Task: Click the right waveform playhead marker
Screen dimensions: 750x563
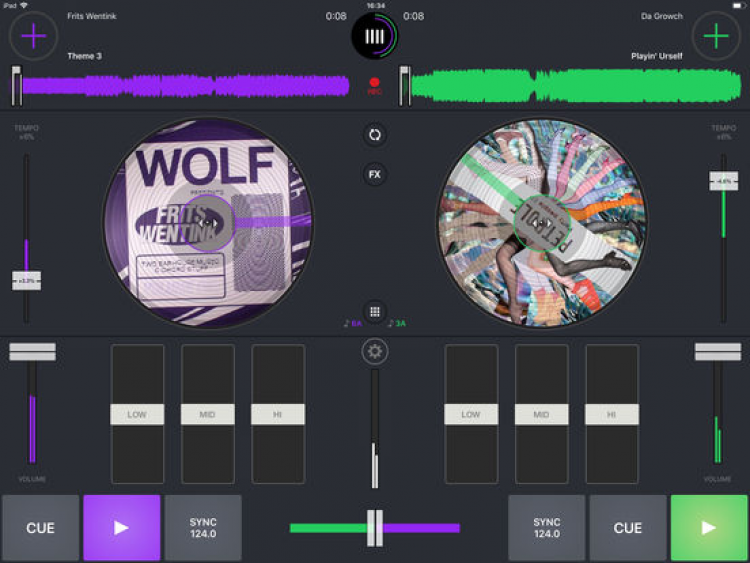Action: [405, 86]
